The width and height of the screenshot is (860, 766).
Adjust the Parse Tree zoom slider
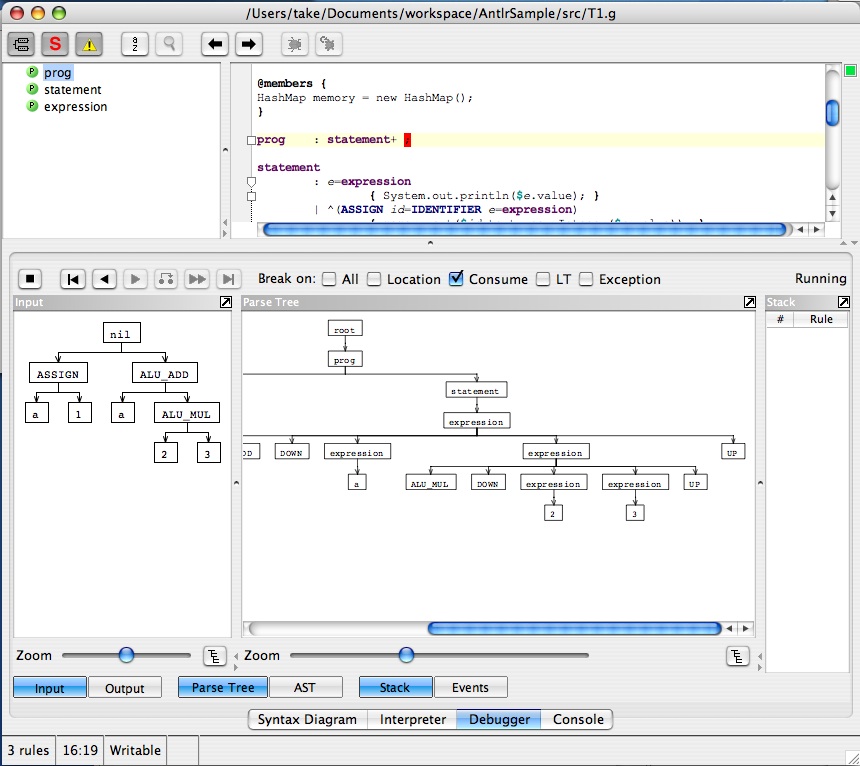tap(405, 655)
